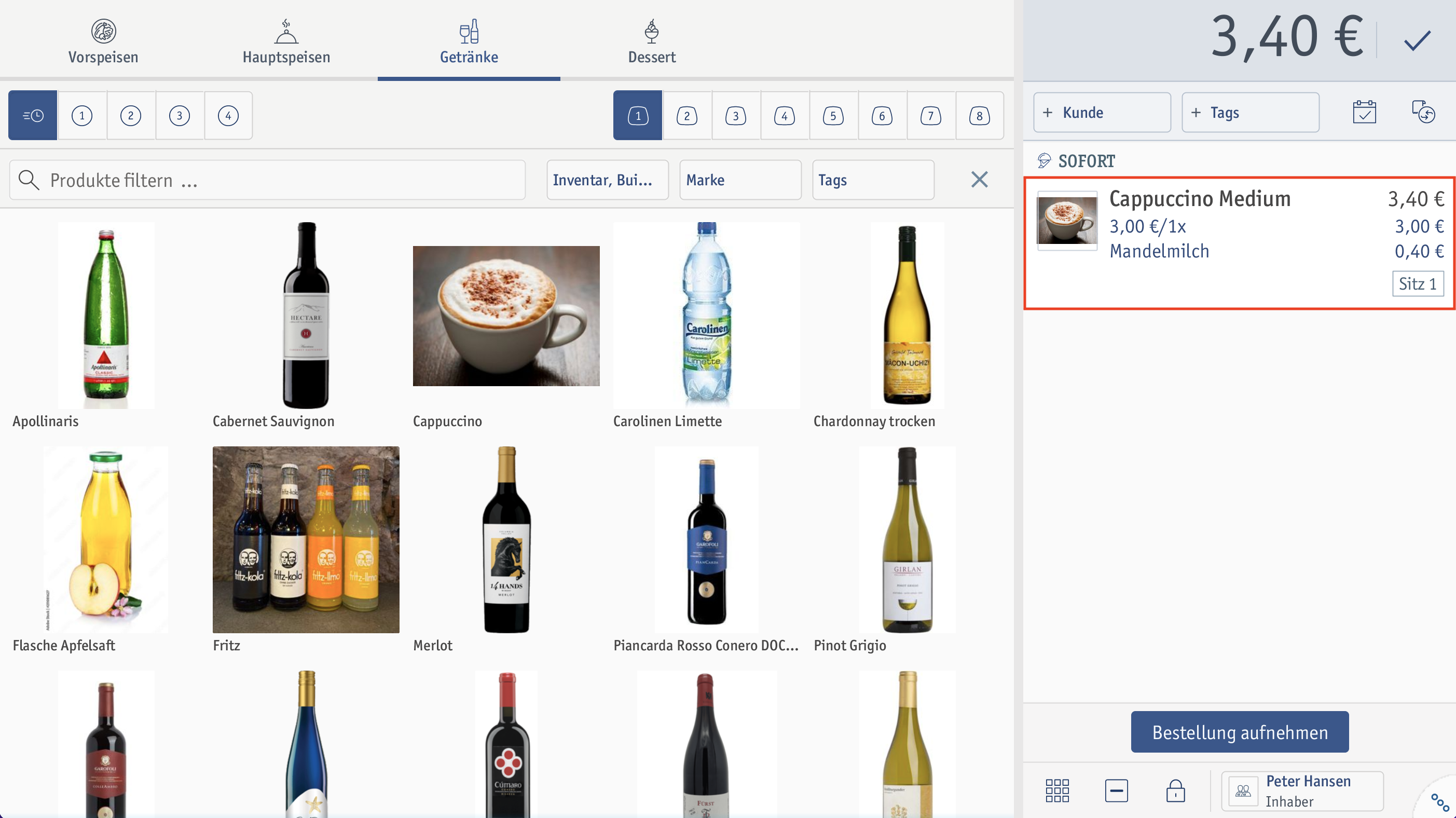Select the Flasche Apfelsaft product
The width and height of the screenshot is (1456, 818).
[x=106, y=550]
